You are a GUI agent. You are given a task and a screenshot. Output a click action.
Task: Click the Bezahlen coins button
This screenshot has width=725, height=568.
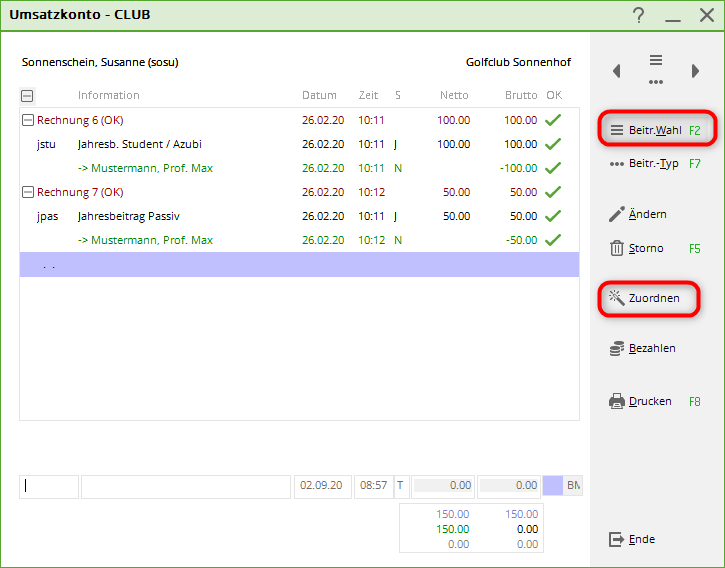(x=644, y=348)
